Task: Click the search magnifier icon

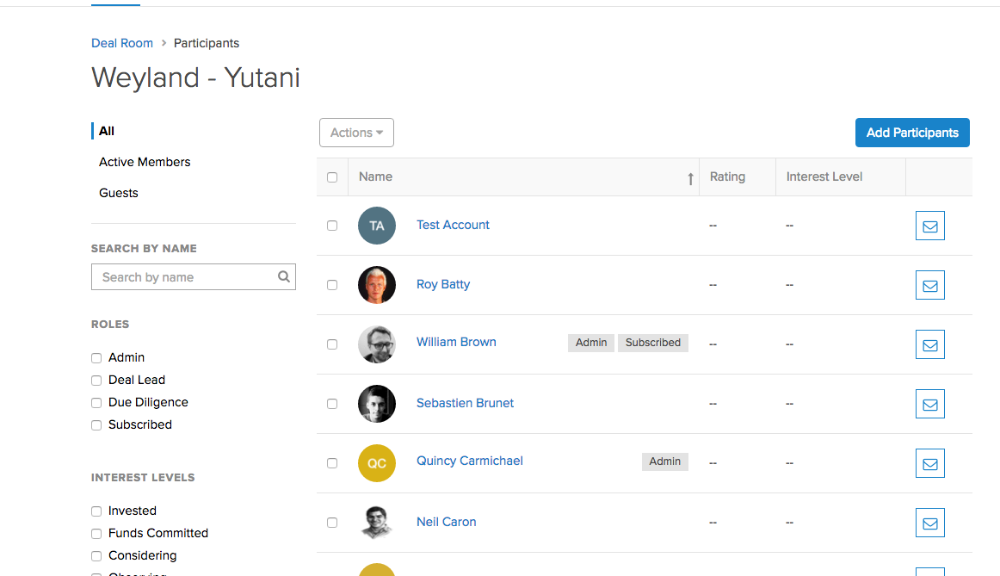Action: point(284,276)
